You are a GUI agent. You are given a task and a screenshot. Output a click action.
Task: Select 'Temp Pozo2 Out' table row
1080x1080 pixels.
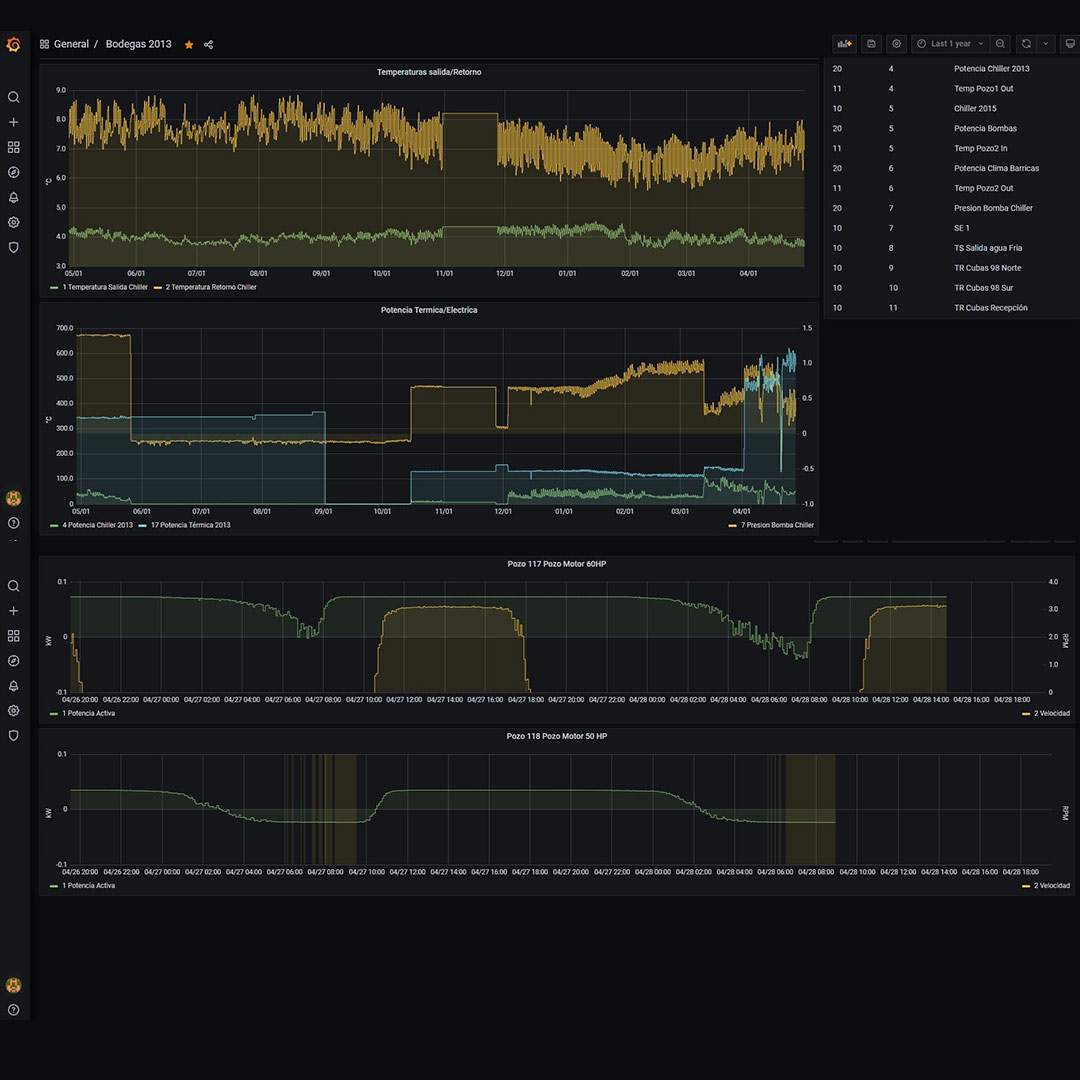coord(951,189)
